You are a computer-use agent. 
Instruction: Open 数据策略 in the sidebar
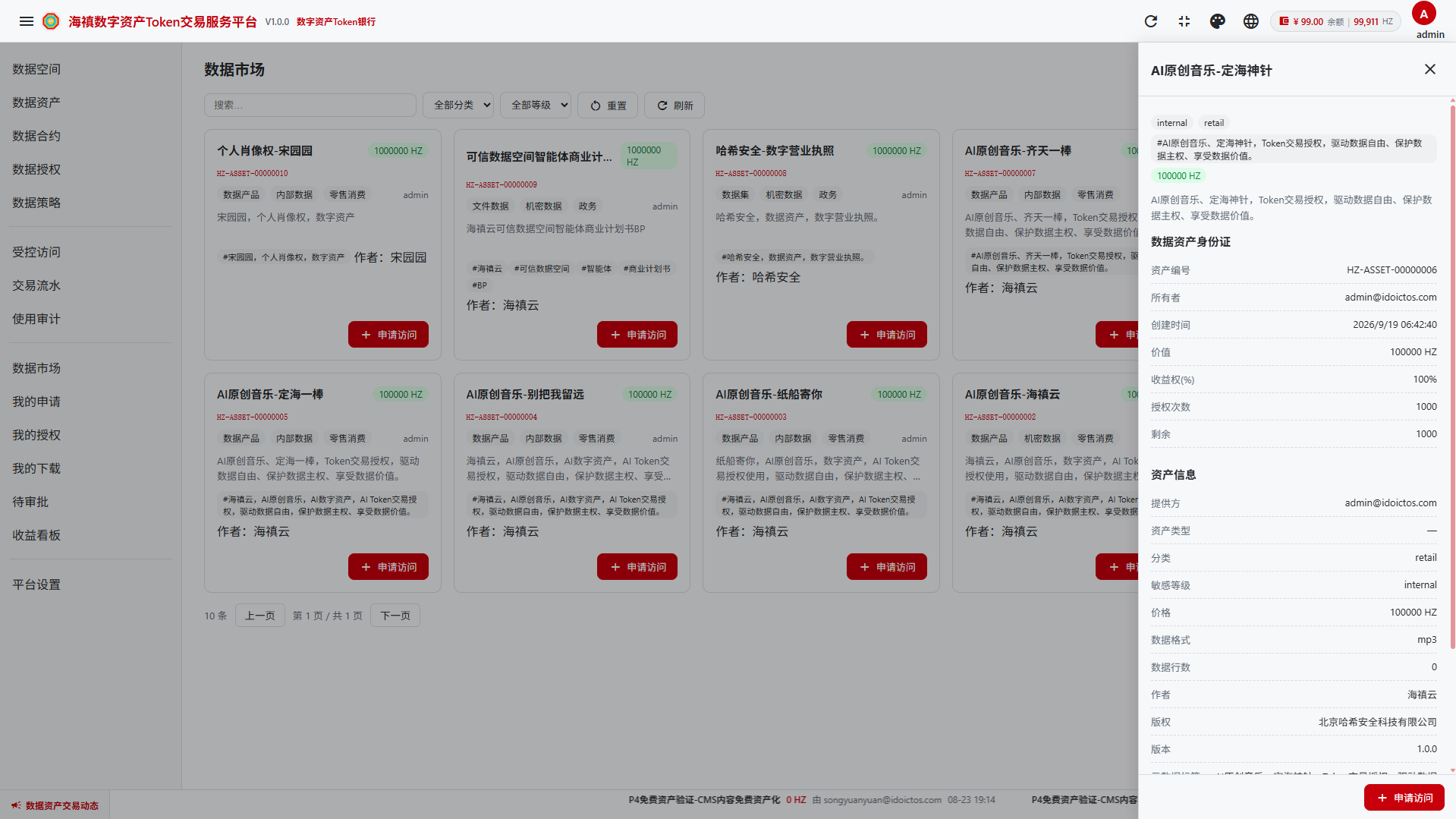(x=36, y=203)
